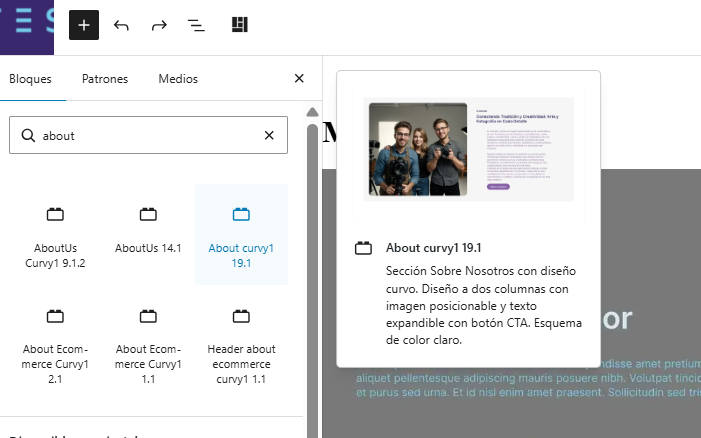This screenshot has width=701, height=438.
Task: Clear the 'about' search text
Action: pos(268,135)
